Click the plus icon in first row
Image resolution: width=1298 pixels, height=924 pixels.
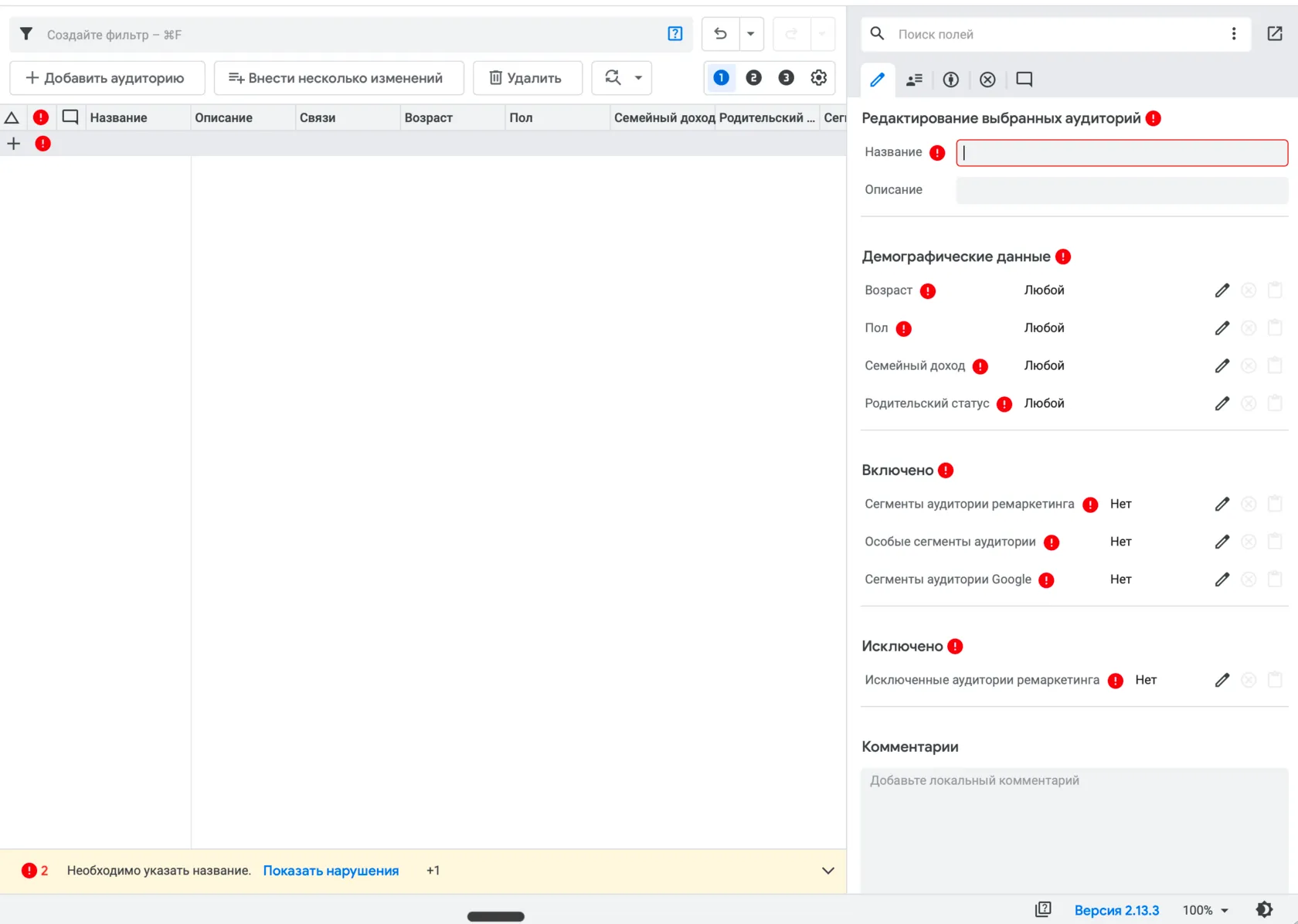[13, 144]
